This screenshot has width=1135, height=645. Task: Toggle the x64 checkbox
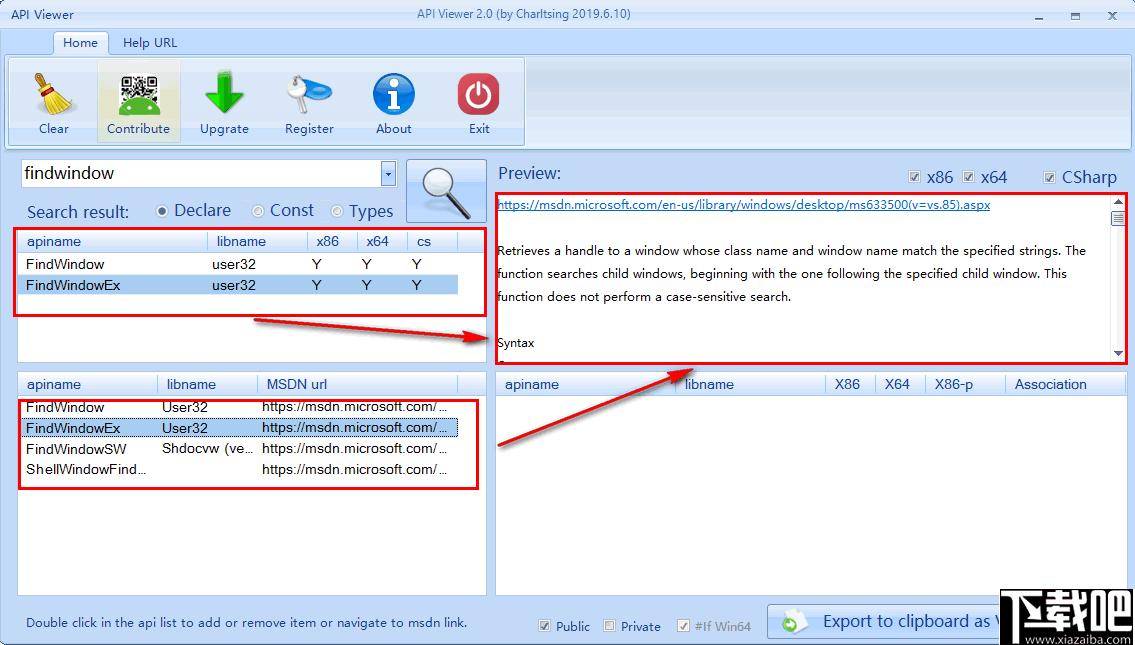click(969, 177)
